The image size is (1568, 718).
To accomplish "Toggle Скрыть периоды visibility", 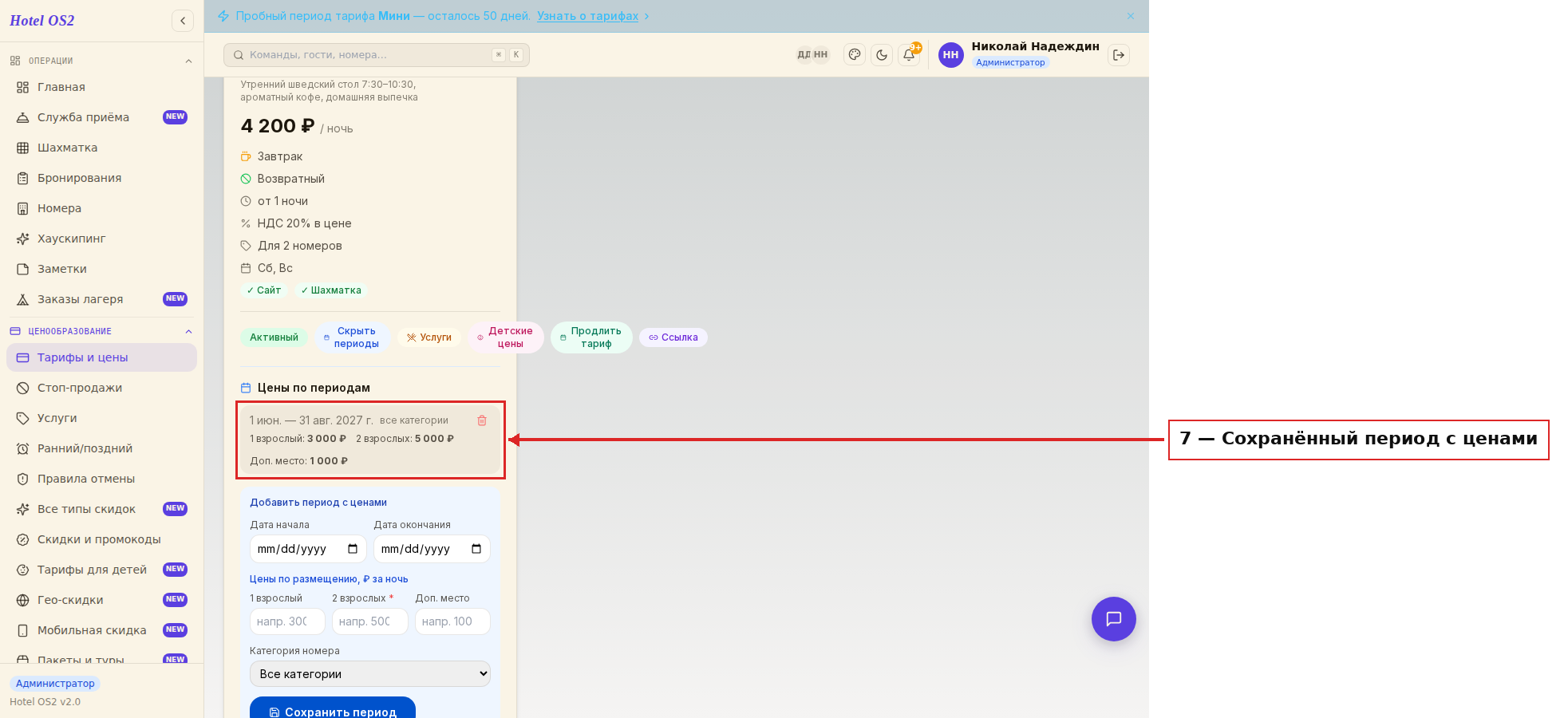I will [x=352, y=337].
